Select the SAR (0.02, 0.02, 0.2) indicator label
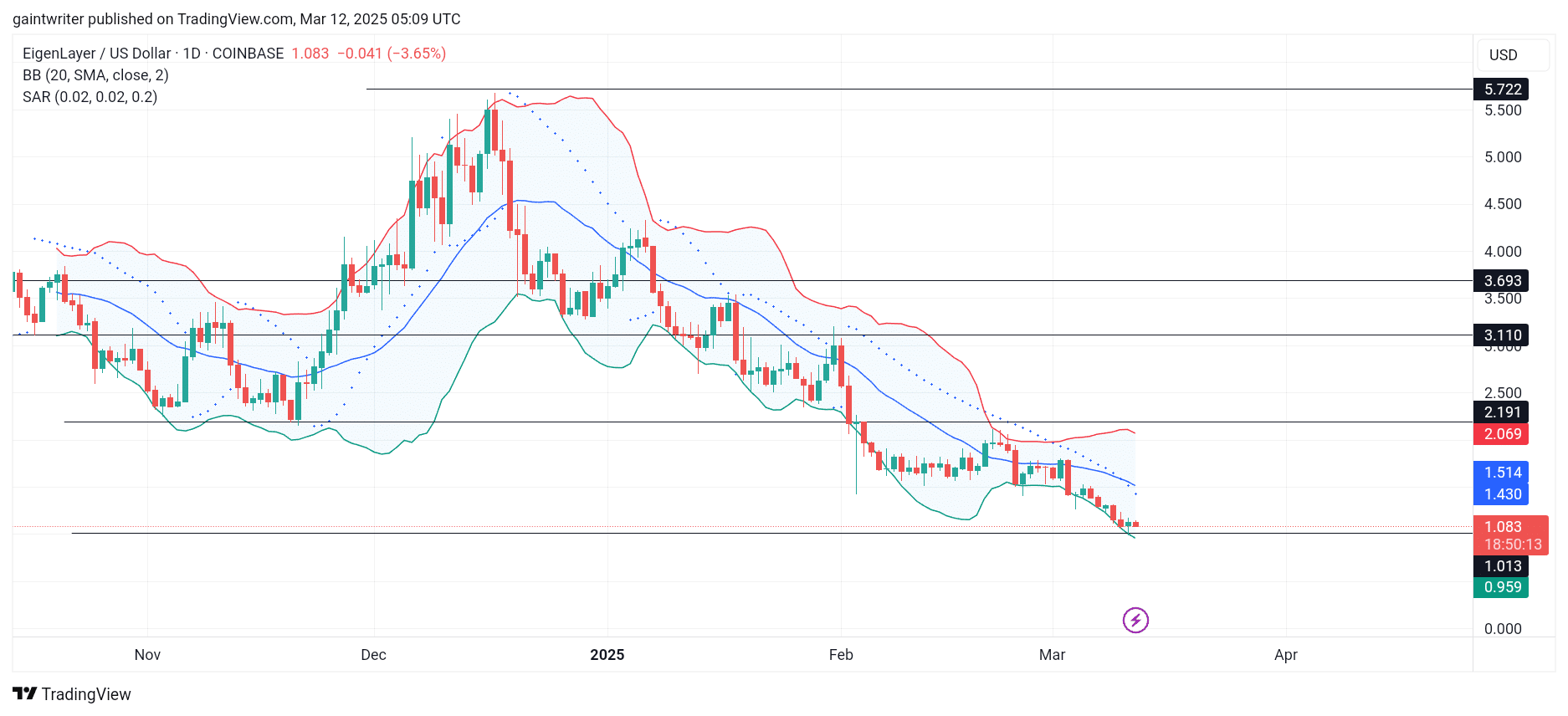 pyautogui.click(x=90, y=97)
